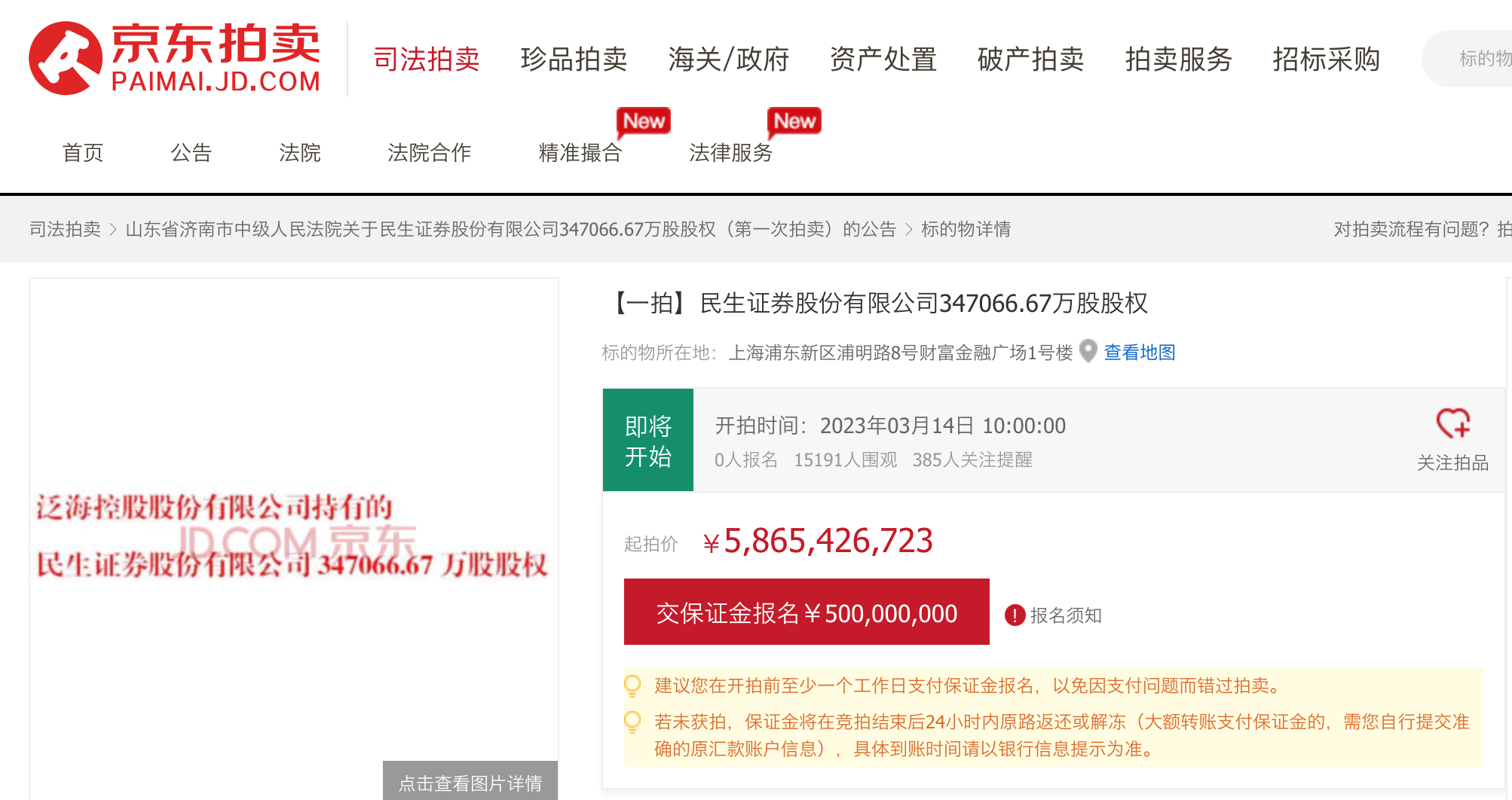Screen dimensions: 1512x800
Task: Click the heart follow auction icon
Action: (x=1452, y=423)
